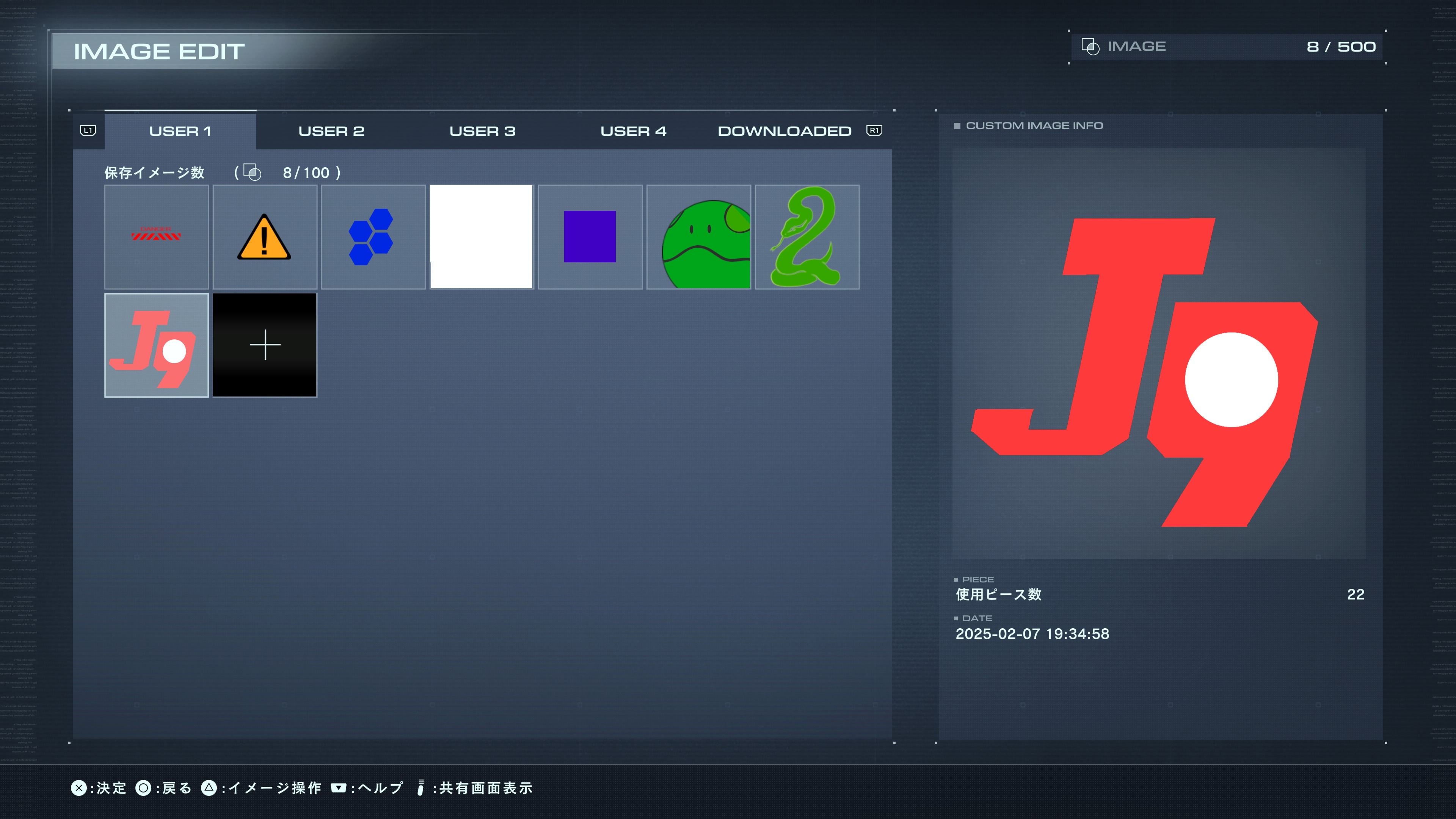
Task: Choose the green snake emblem
Action: tap(807, 236)
